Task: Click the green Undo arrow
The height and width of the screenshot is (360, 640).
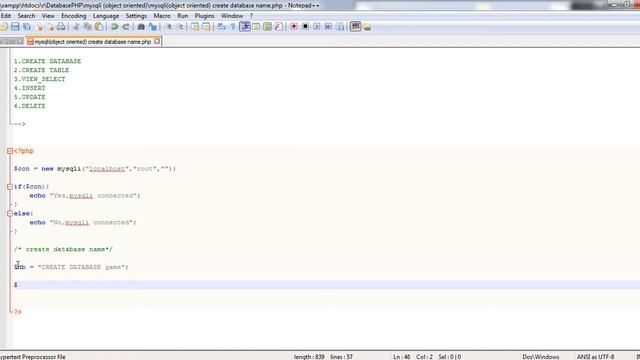Action: coord(114,27)
